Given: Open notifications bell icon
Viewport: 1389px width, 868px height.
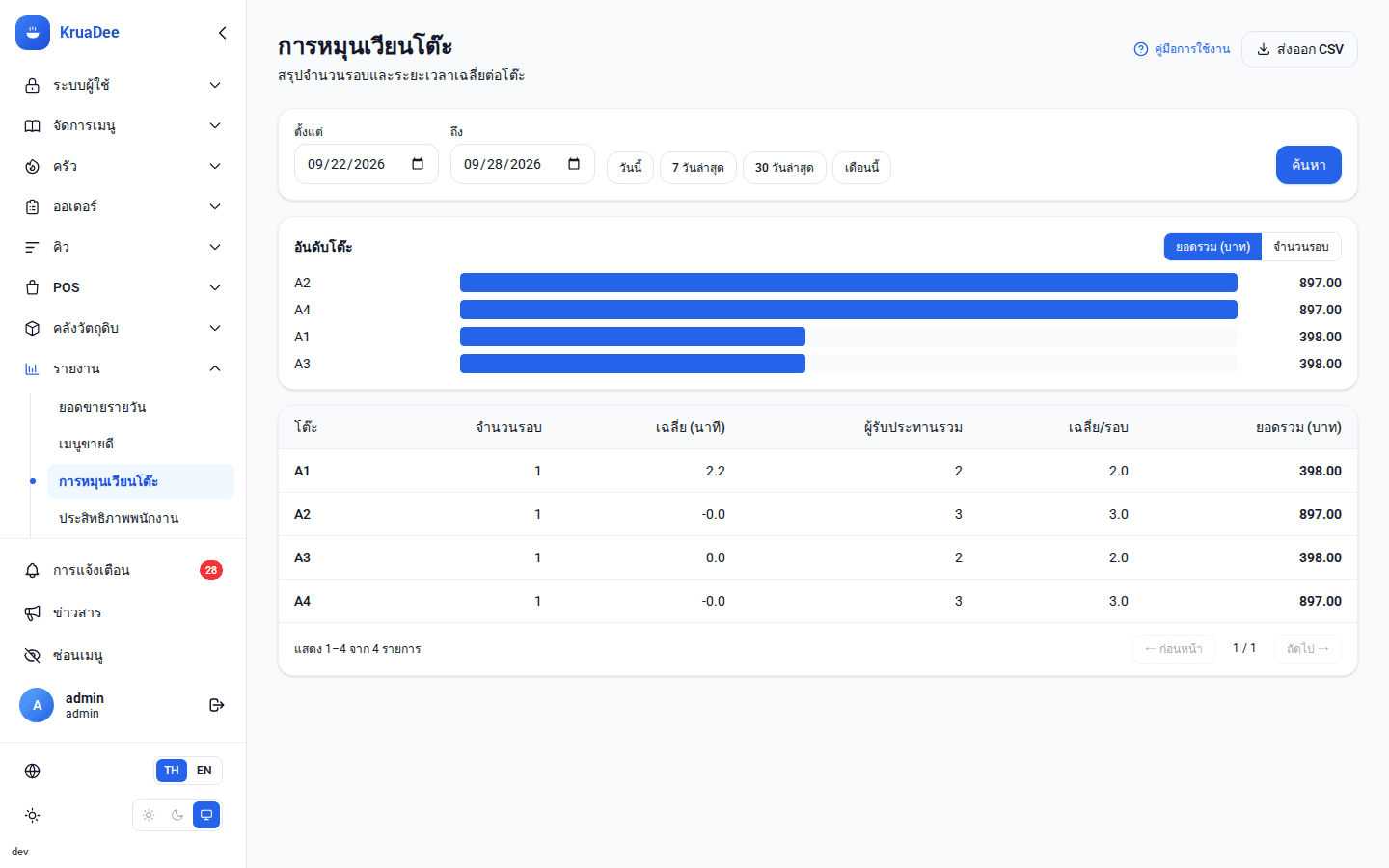Looking at the screenshot, I should 33,570.
